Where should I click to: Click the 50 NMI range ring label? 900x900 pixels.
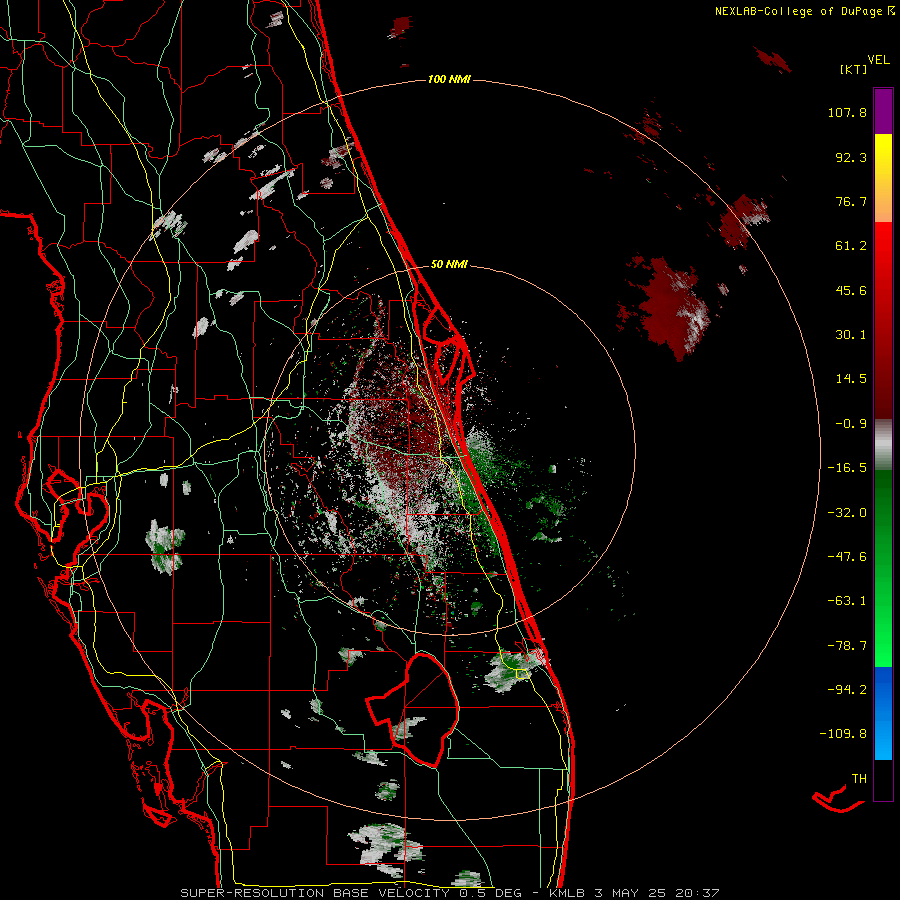pos(449,265)
